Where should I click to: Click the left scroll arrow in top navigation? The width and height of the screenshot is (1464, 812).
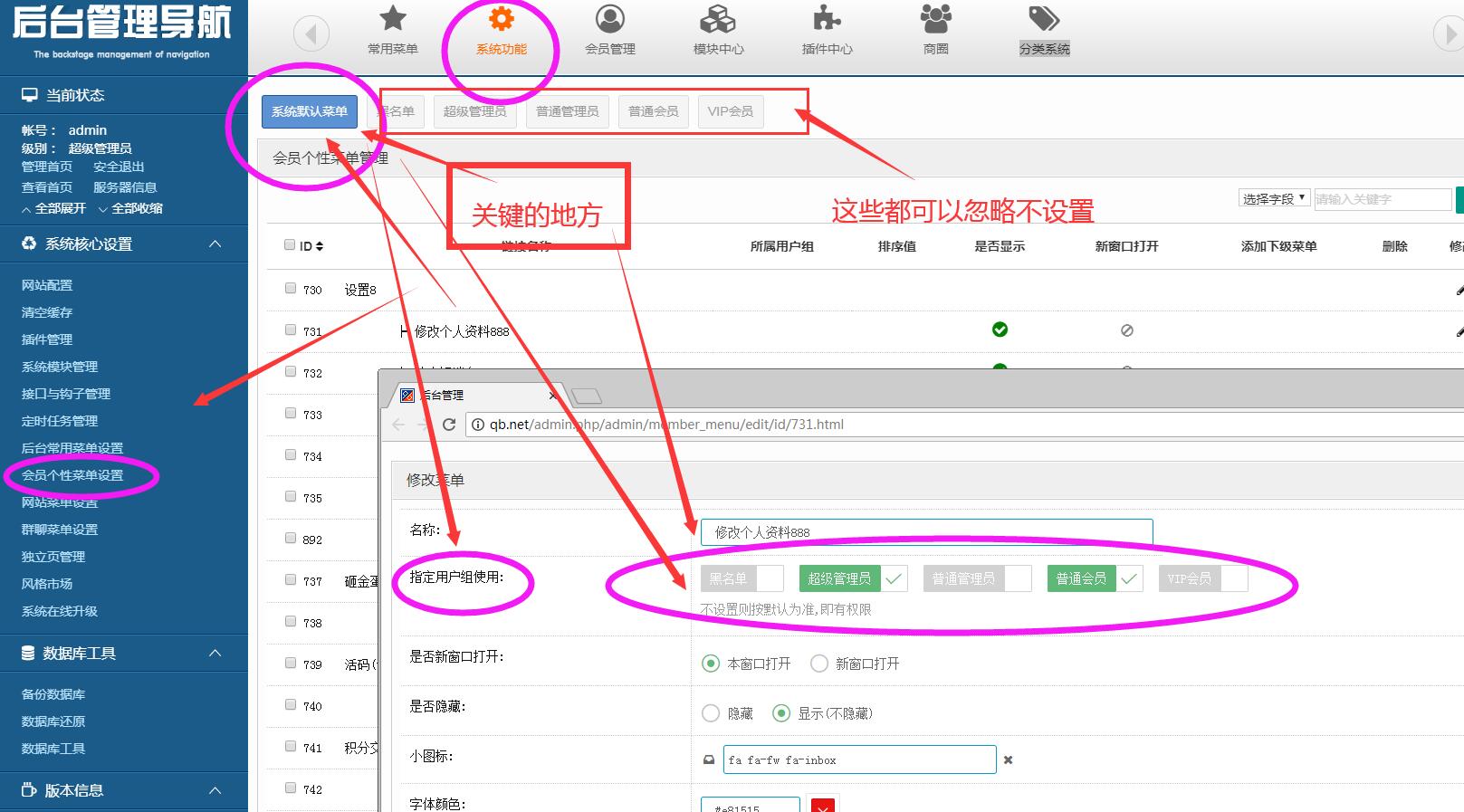pos(311,34)
